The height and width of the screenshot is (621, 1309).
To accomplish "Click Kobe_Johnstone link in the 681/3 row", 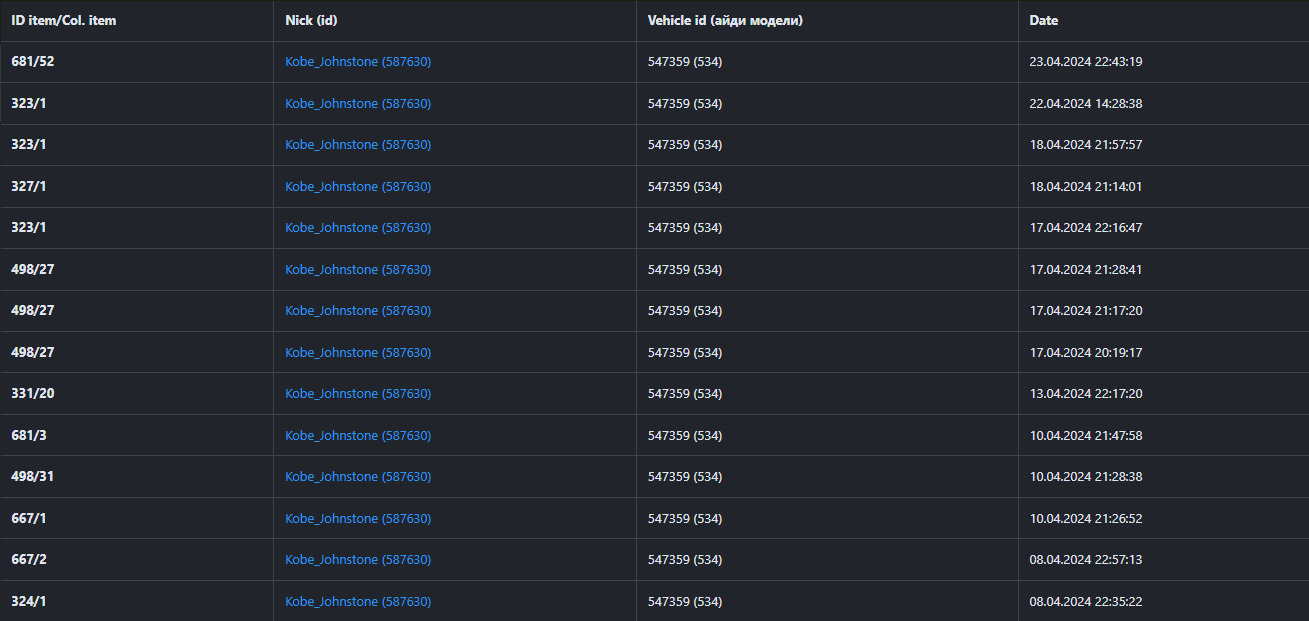I will 358,436.
